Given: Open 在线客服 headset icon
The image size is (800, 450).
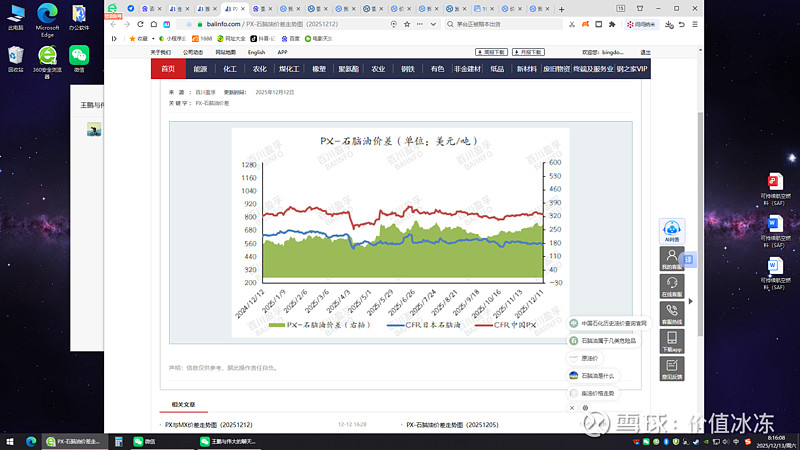Looking at the screenshot, I should coord(672,286).
